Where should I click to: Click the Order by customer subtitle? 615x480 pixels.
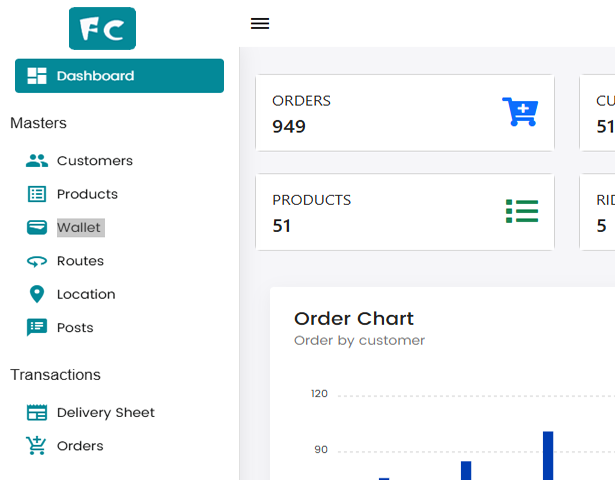pos(359,340)
